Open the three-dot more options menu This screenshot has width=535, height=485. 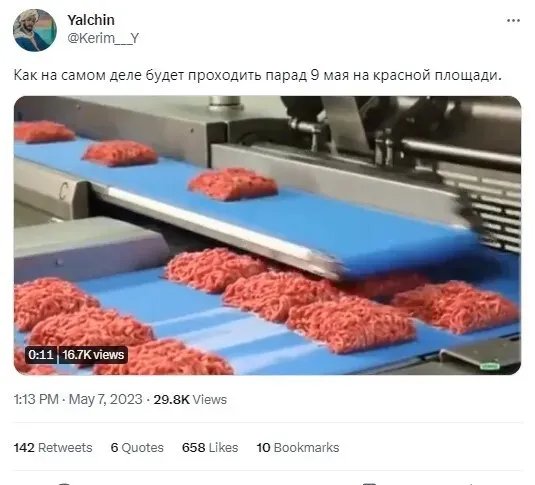513,21
